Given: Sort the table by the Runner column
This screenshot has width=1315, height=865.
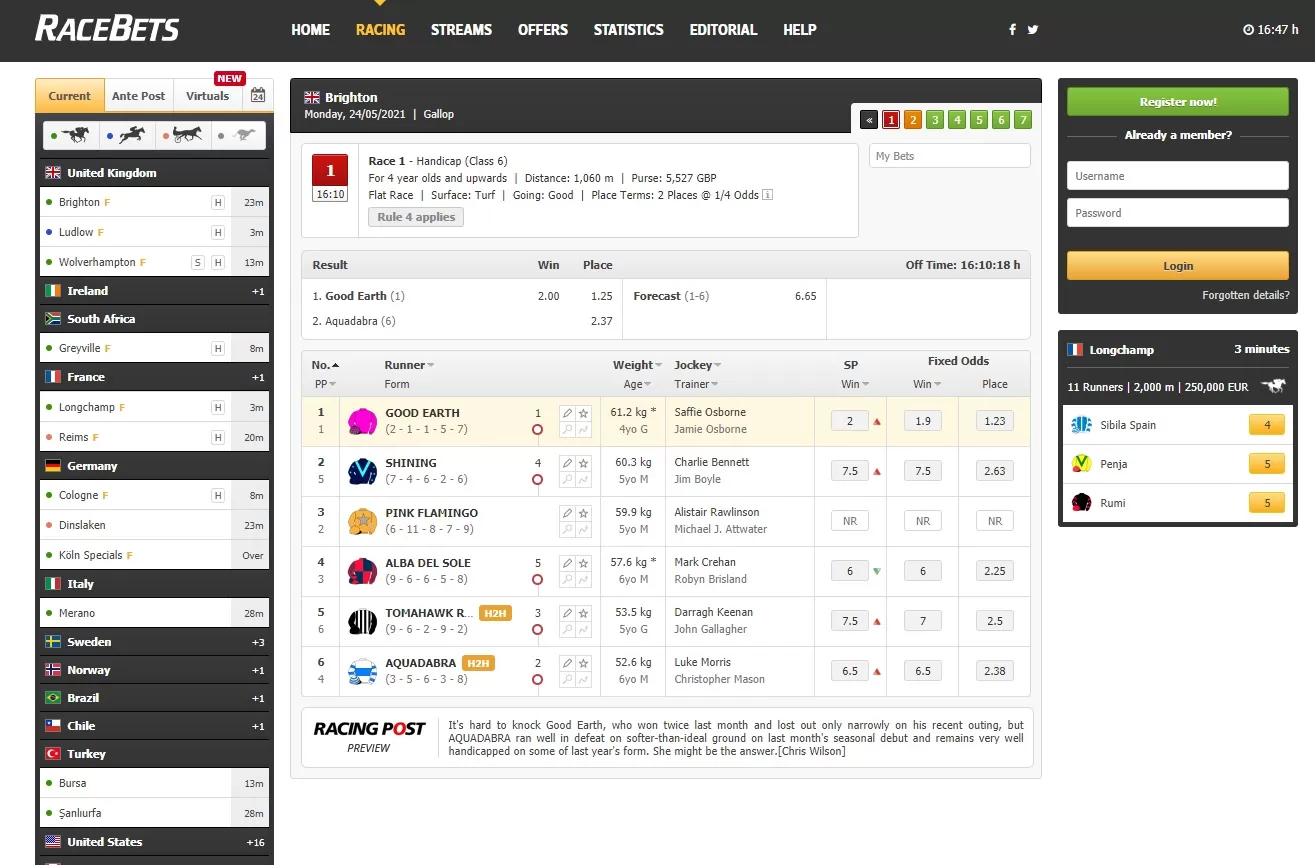Looking at the screenshot, I should 409,365.
